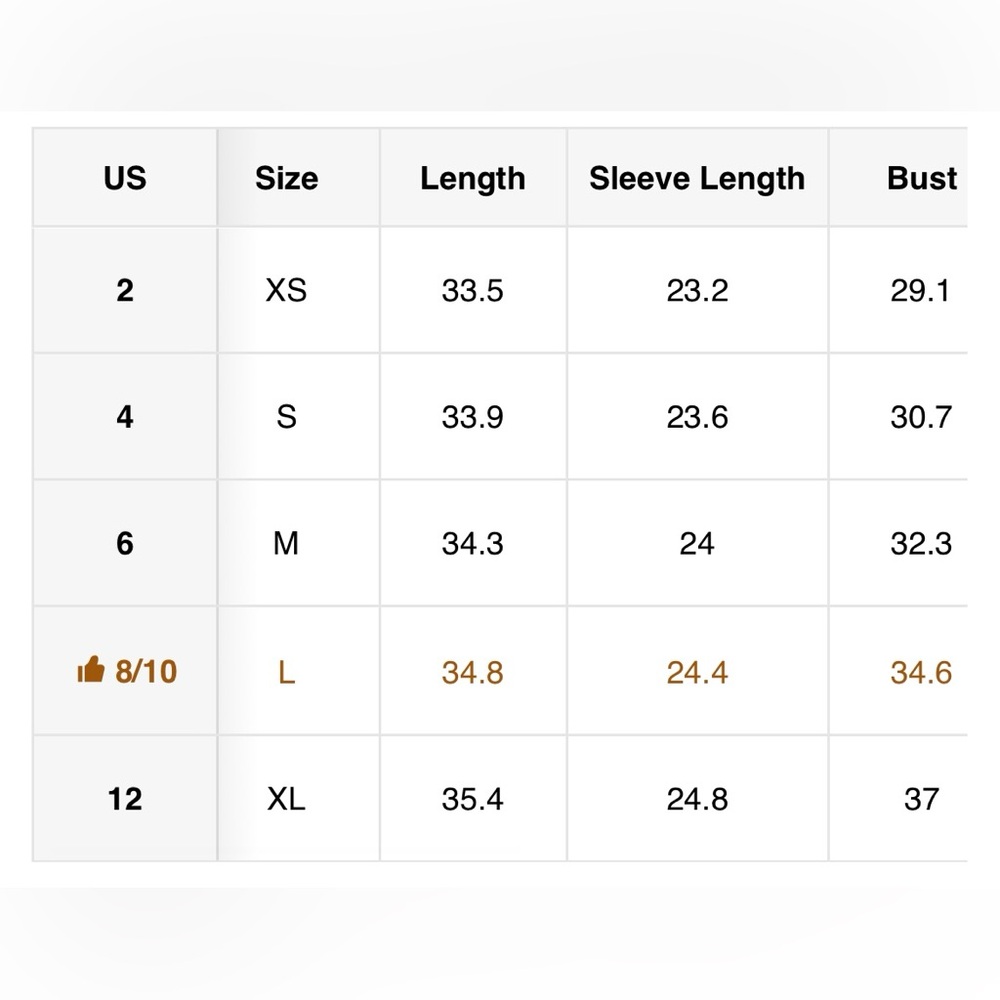Click the thumbs-up recommended size icon

(x=90, y=670)
